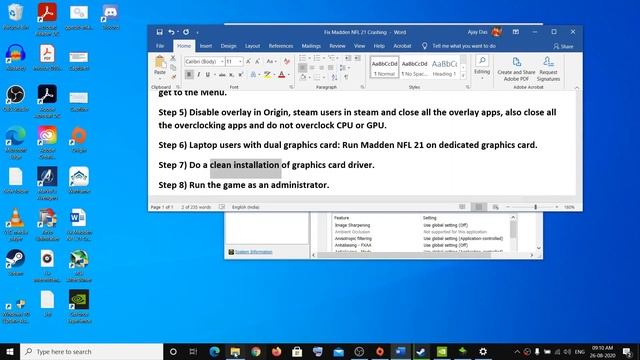Click System Information link in background window
This screenshot has height=360, width=640.
(253, 252)
